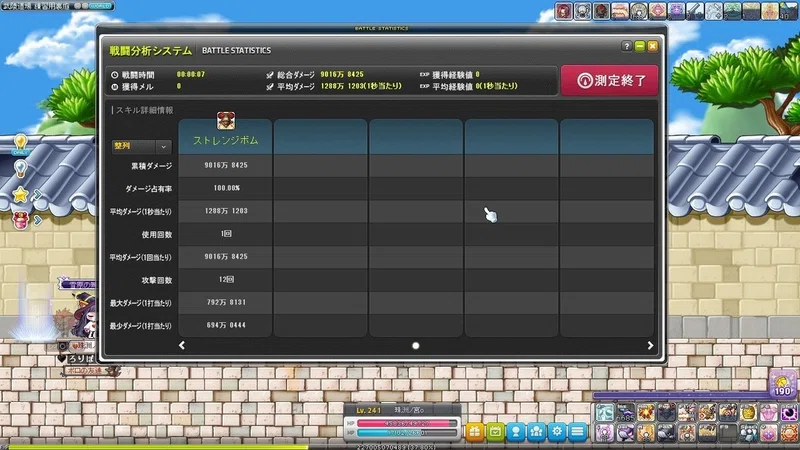The image size is (800, 450).
Task: Expand the arrow beside the pink gift icon
Action: (x=37, y=220)
